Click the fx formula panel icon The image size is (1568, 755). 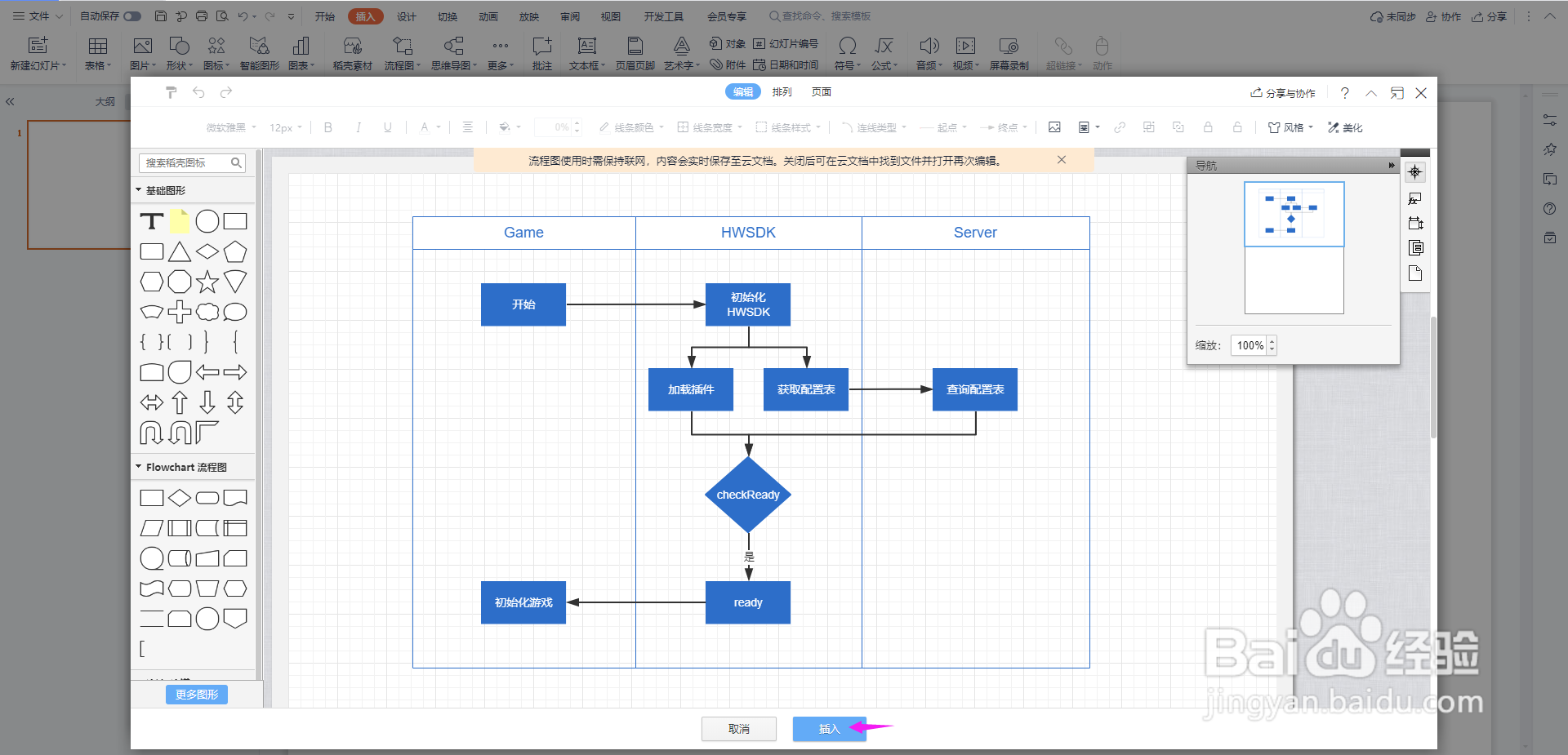point(1415,198)
